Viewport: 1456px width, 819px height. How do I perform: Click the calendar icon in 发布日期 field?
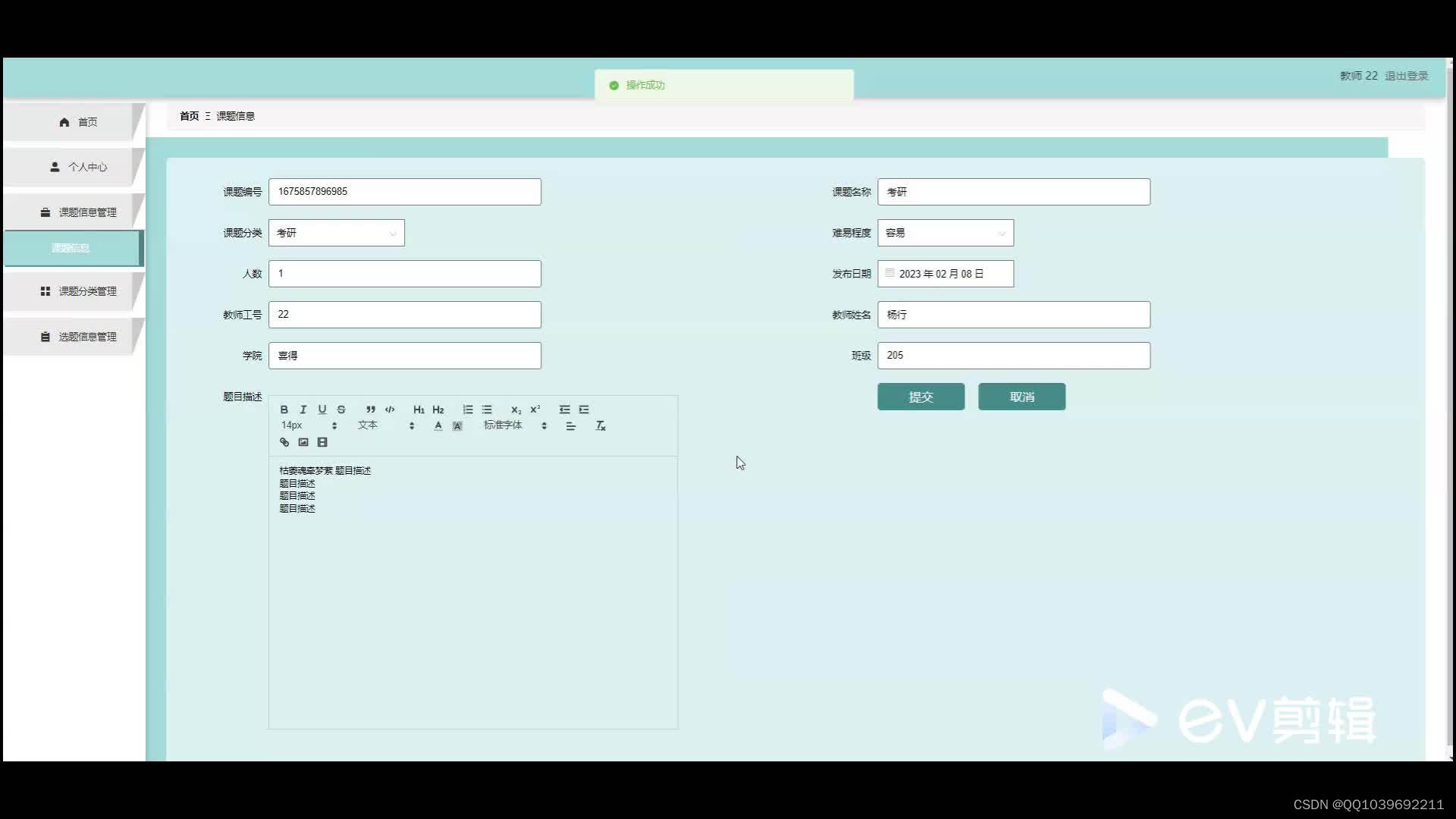pyautogui.click(x=890, y=273)
